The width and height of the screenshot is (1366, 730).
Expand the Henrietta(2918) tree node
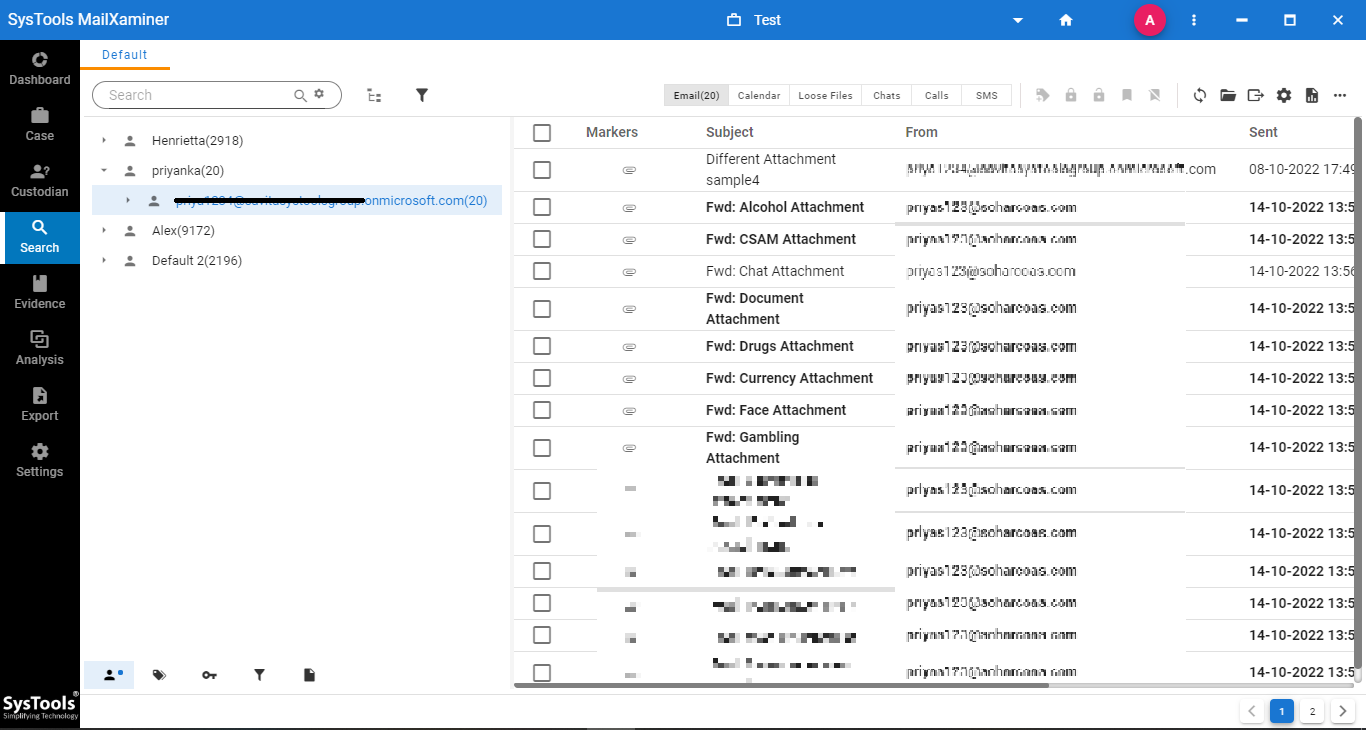point(104,141)
